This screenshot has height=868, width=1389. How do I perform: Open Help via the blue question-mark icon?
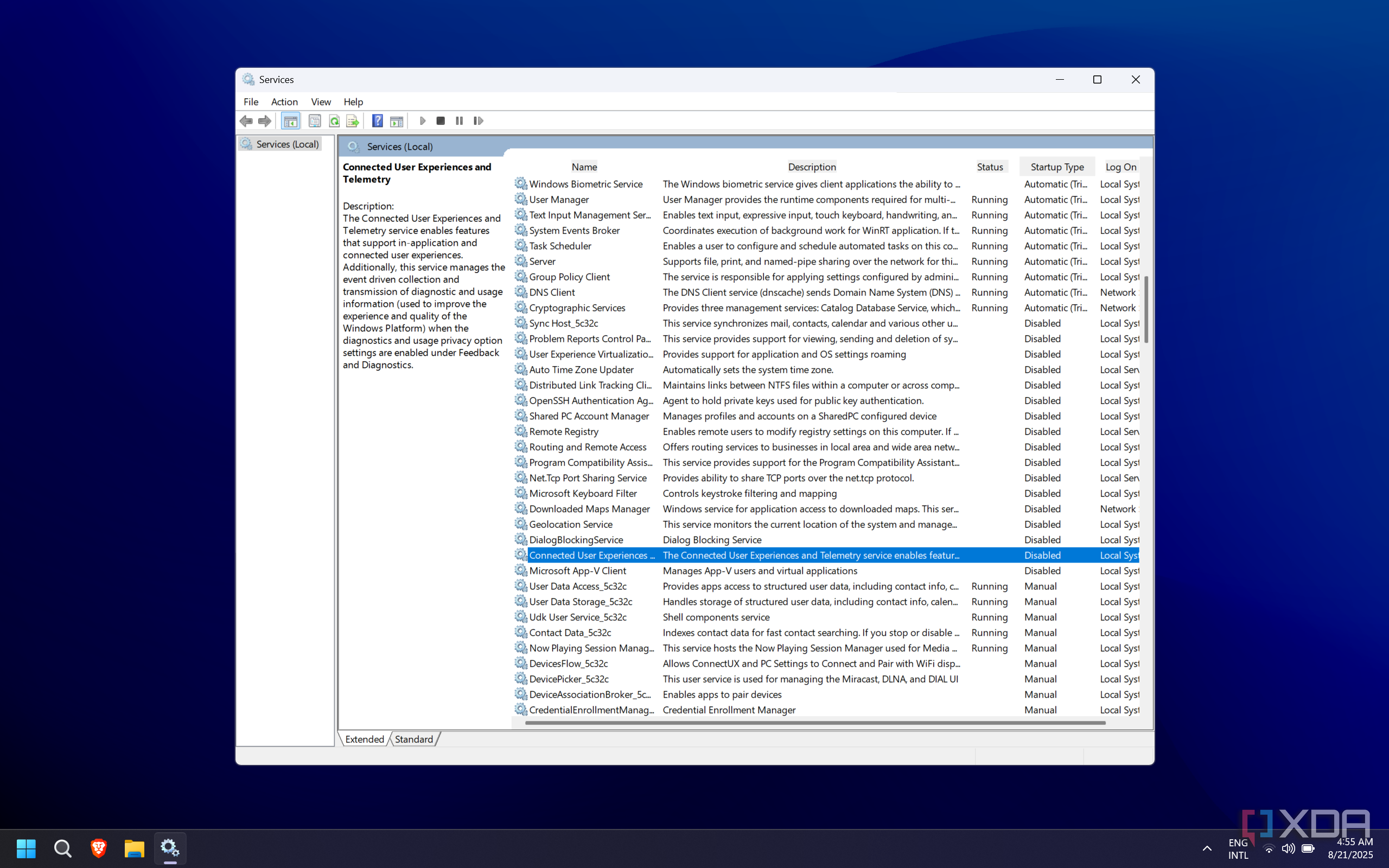(x=377, y=120)
